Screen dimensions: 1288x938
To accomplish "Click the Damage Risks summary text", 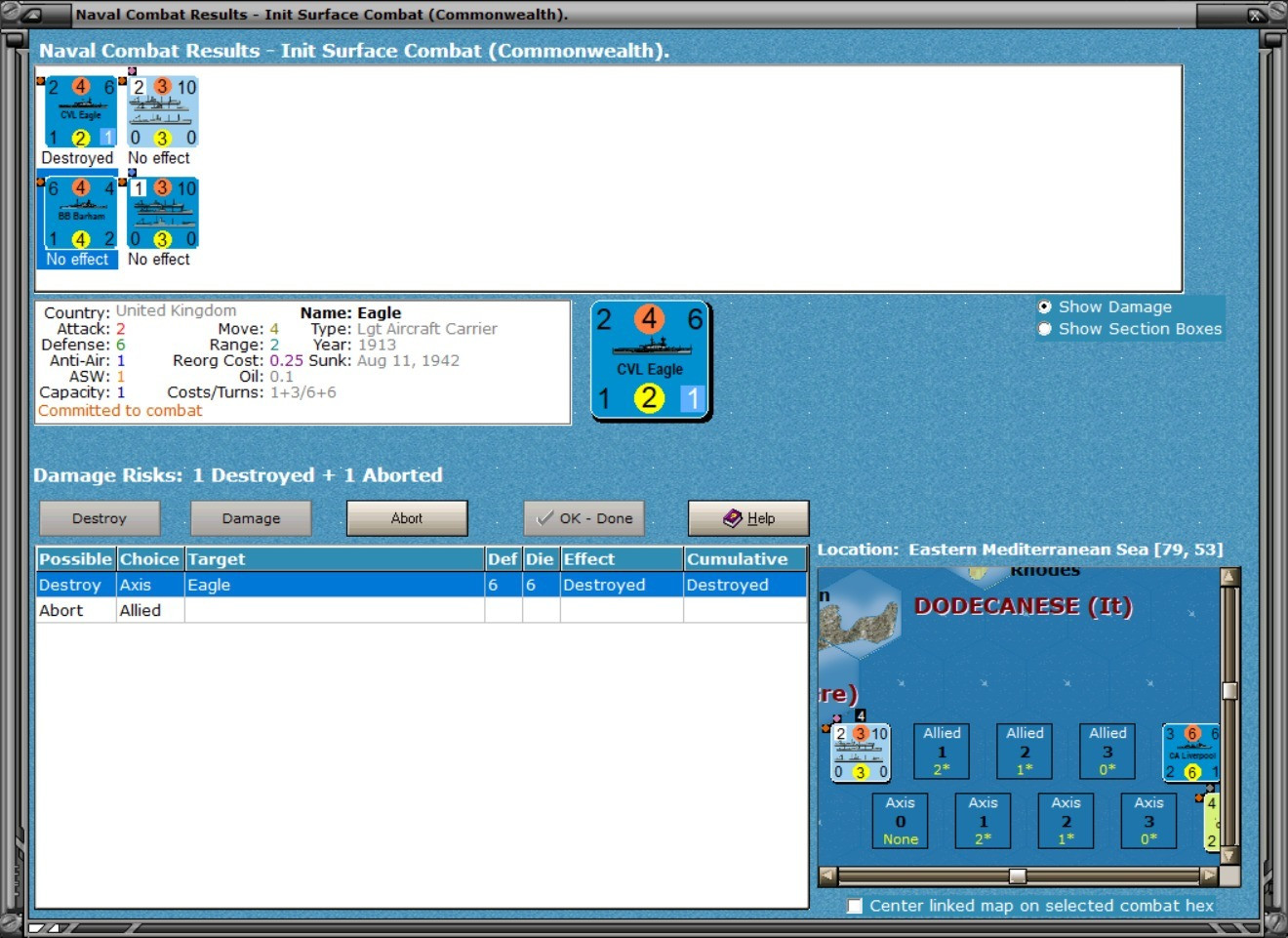I will (x=238, y=475).
